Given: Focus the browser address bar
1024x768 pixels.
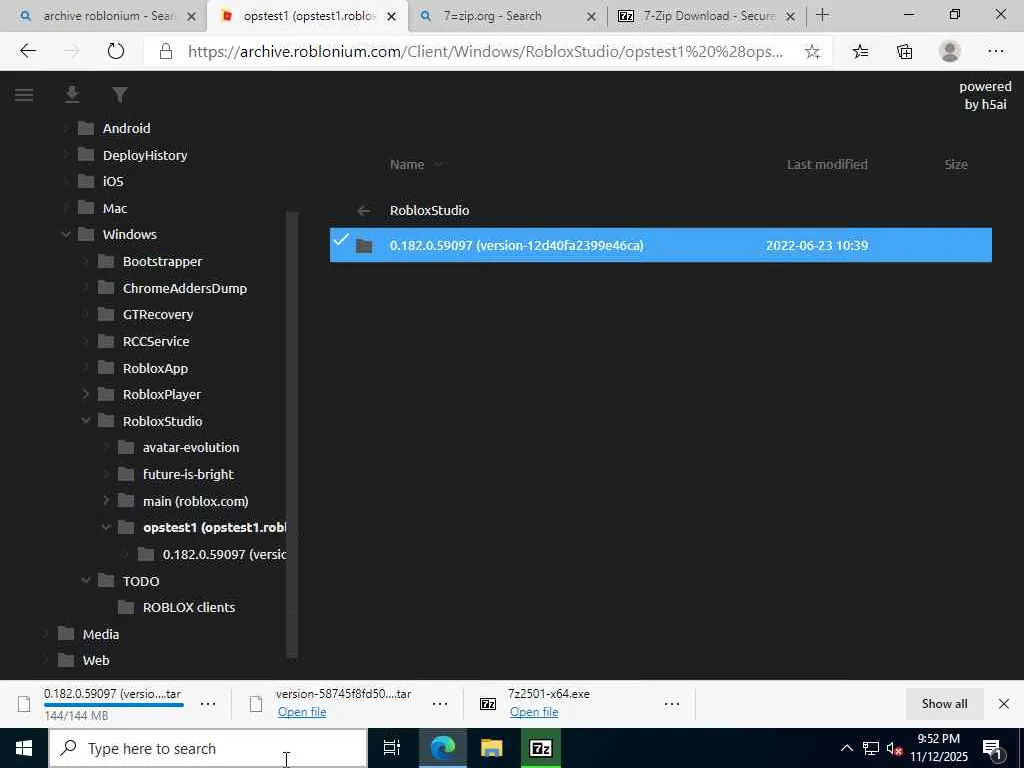Looking at the screenshot, I should pos(485,52).
